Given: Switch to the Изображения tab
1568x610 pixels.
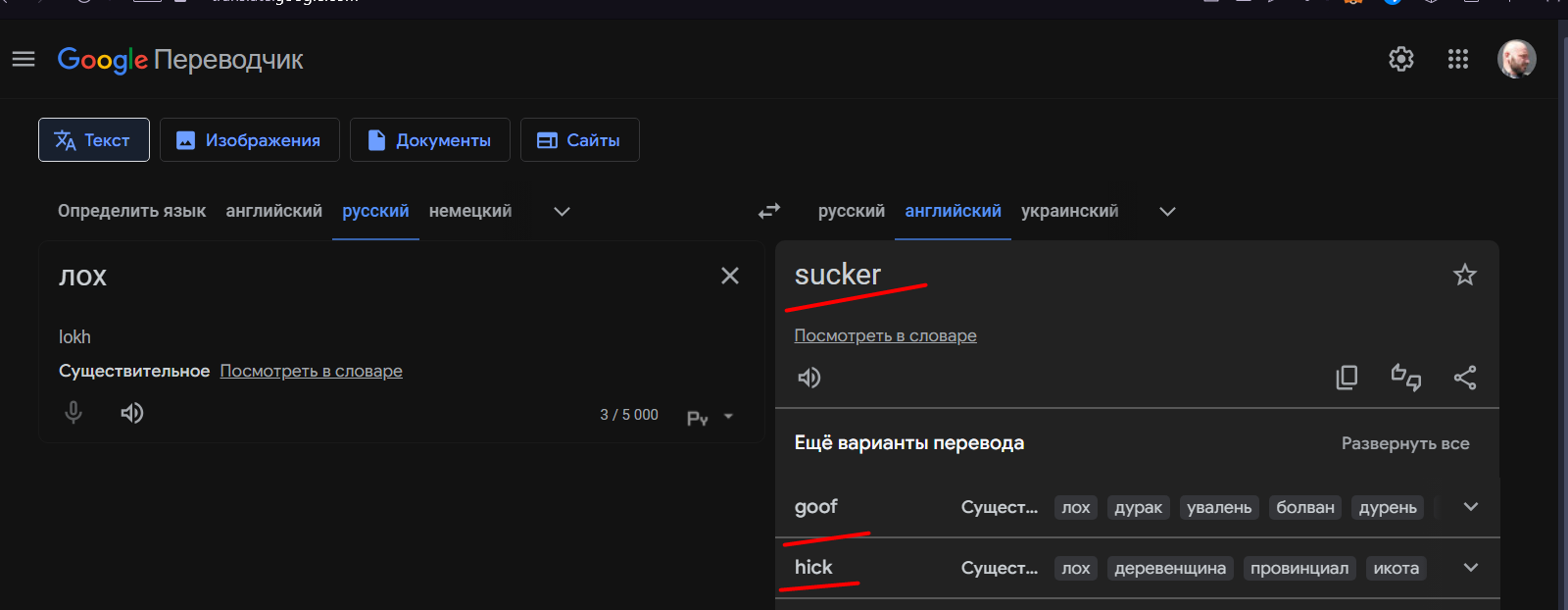Looking at the screenshot, I should [x=250, y=140].
